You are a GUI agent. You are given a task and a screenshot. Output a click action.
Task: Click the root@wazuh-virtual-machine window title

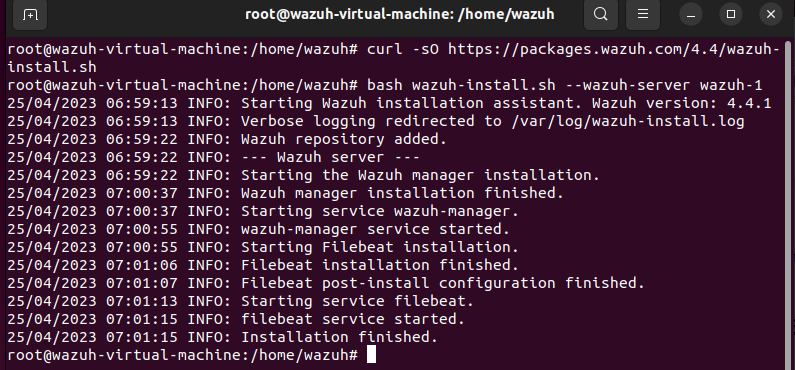tap(400, 14)
